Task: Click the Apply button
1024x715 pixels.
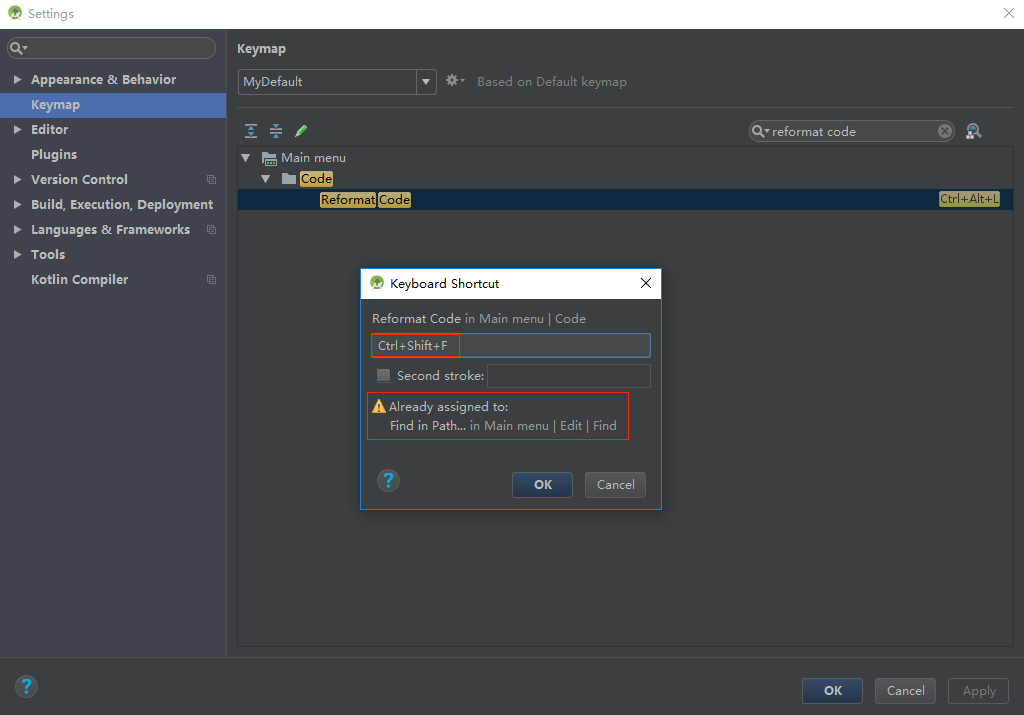Action: click(977, 690)
